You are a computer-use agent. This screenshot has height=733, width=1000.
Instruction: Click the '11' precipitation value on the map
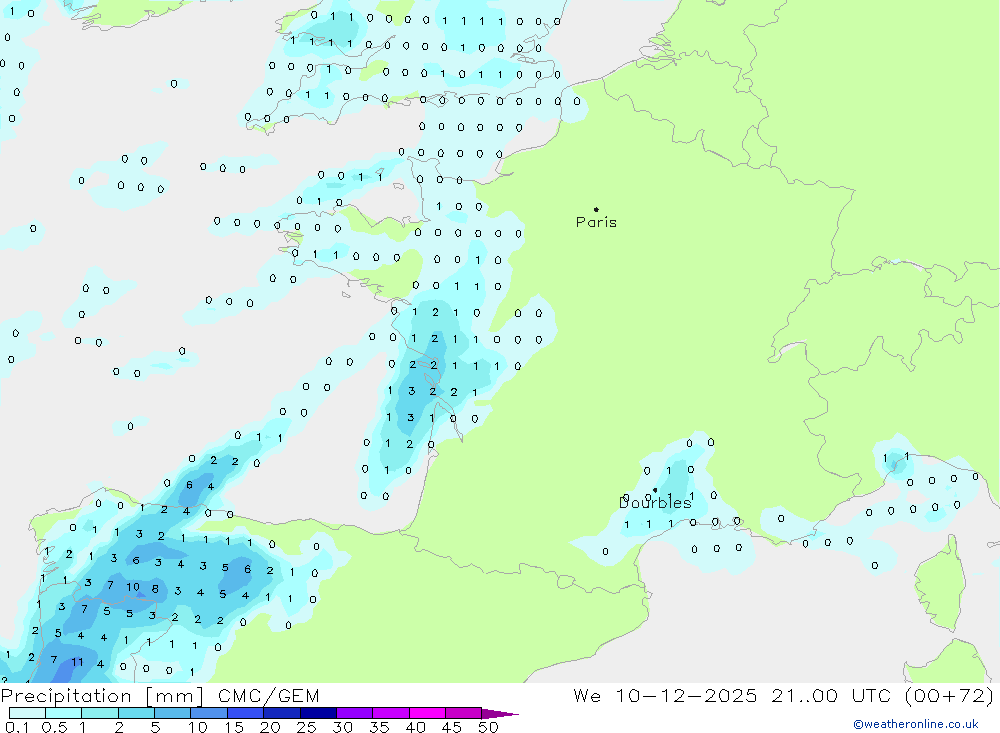[x=77, y=662]
